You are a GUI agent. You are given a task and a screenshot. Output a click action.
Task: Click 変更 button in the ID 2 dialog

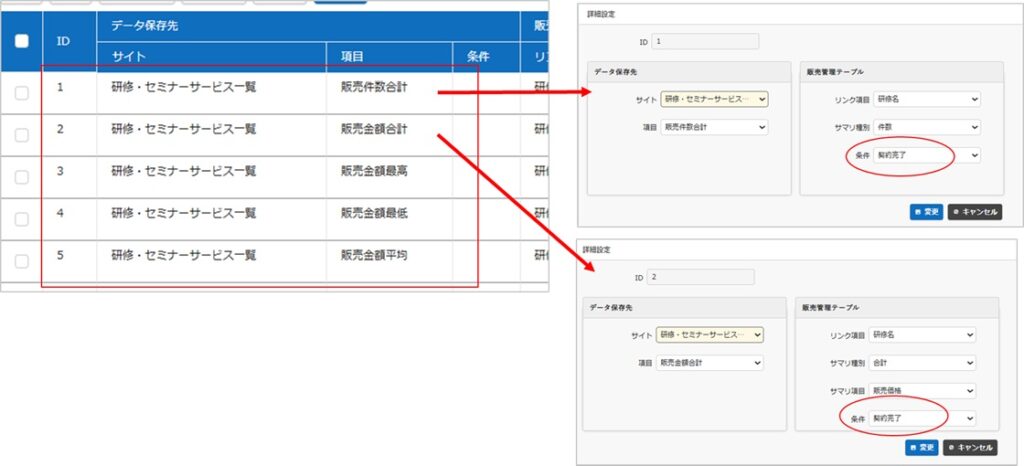coord(922,447)
